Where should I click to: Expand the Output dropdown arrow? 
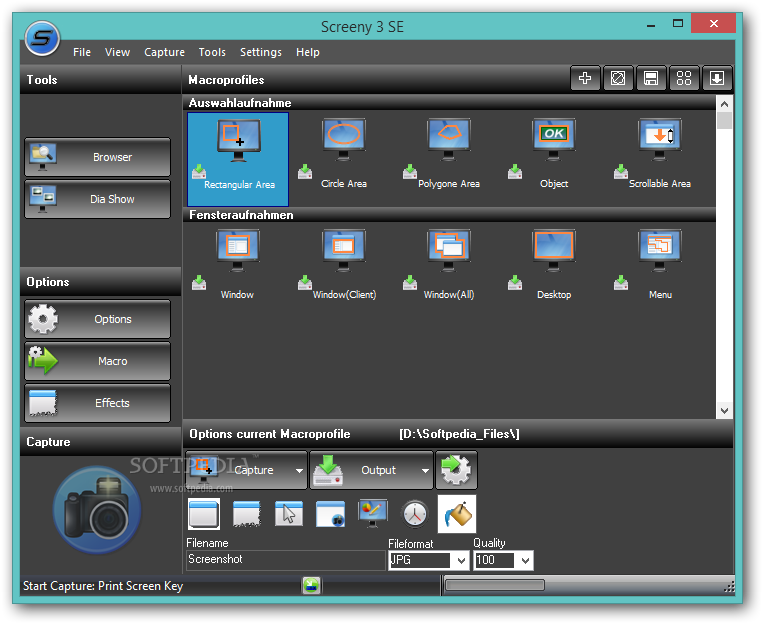tap(425, 470)
